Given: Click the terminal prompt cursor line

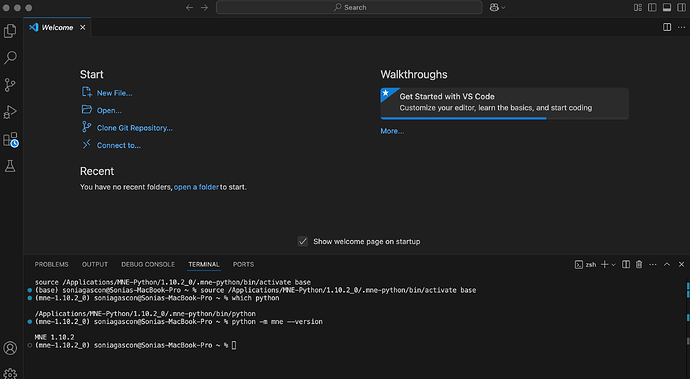Looking at the screenshot, I should (x=136, y=346).
